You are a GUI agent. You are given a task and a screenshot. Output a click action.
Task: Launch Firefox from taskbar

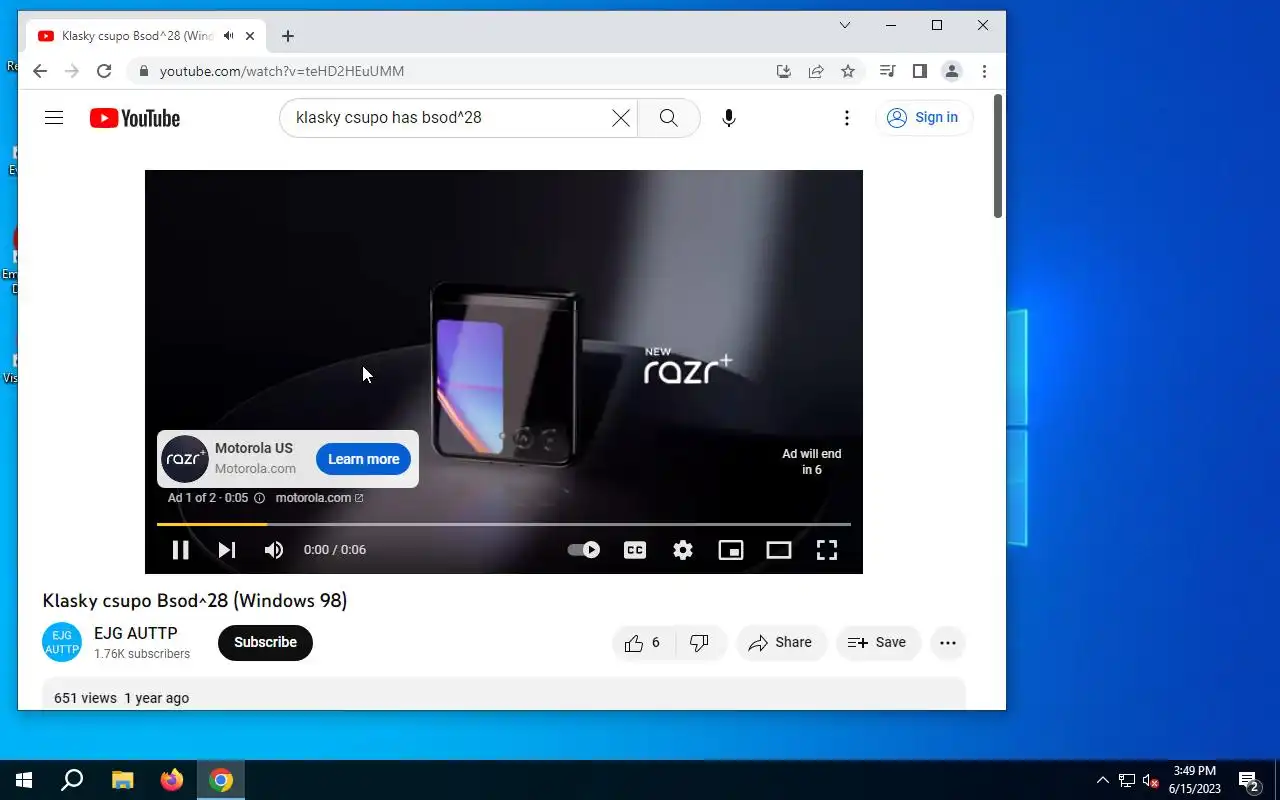click(172, 780)
